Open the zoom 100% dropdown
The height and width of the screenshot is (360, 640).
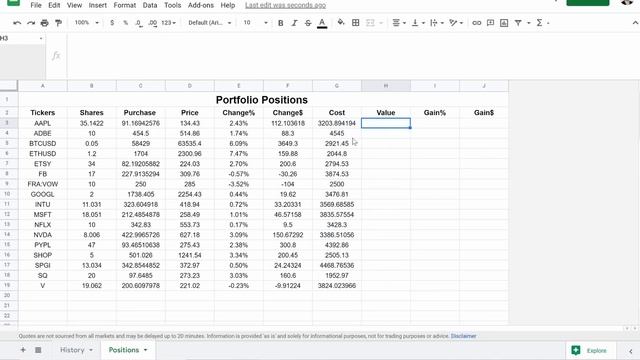point(87,23)
